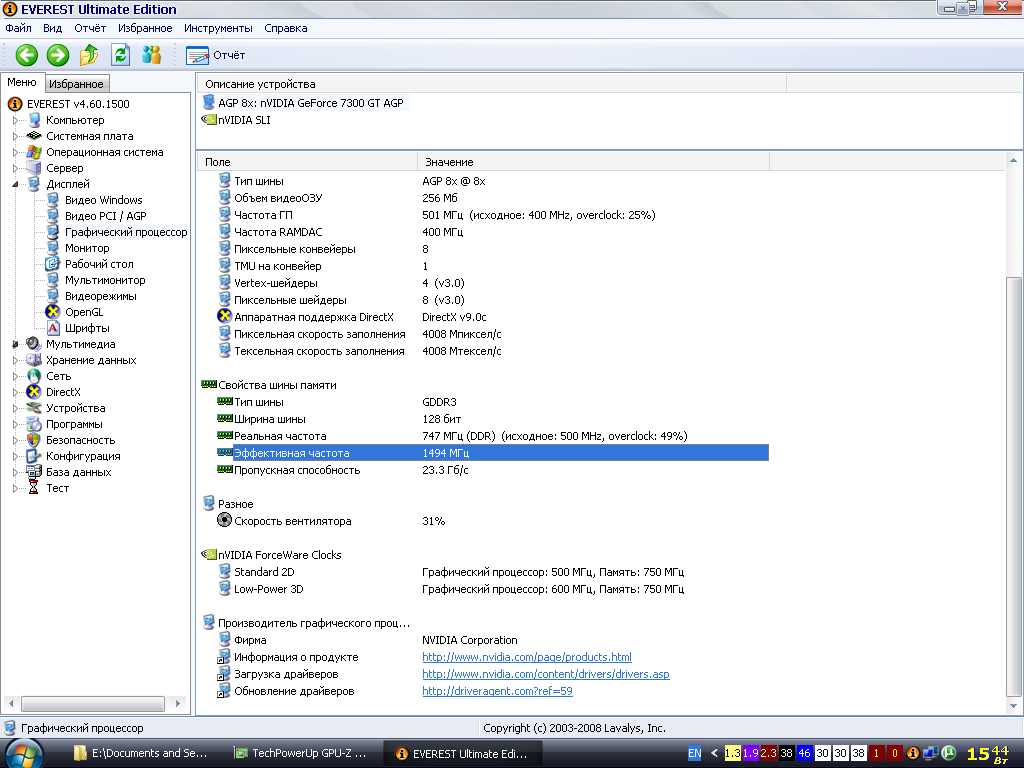The width and height of the screenshot is (1024, 768).
Task: Expand the Сеть tree node
Action: tap(15, 376)
